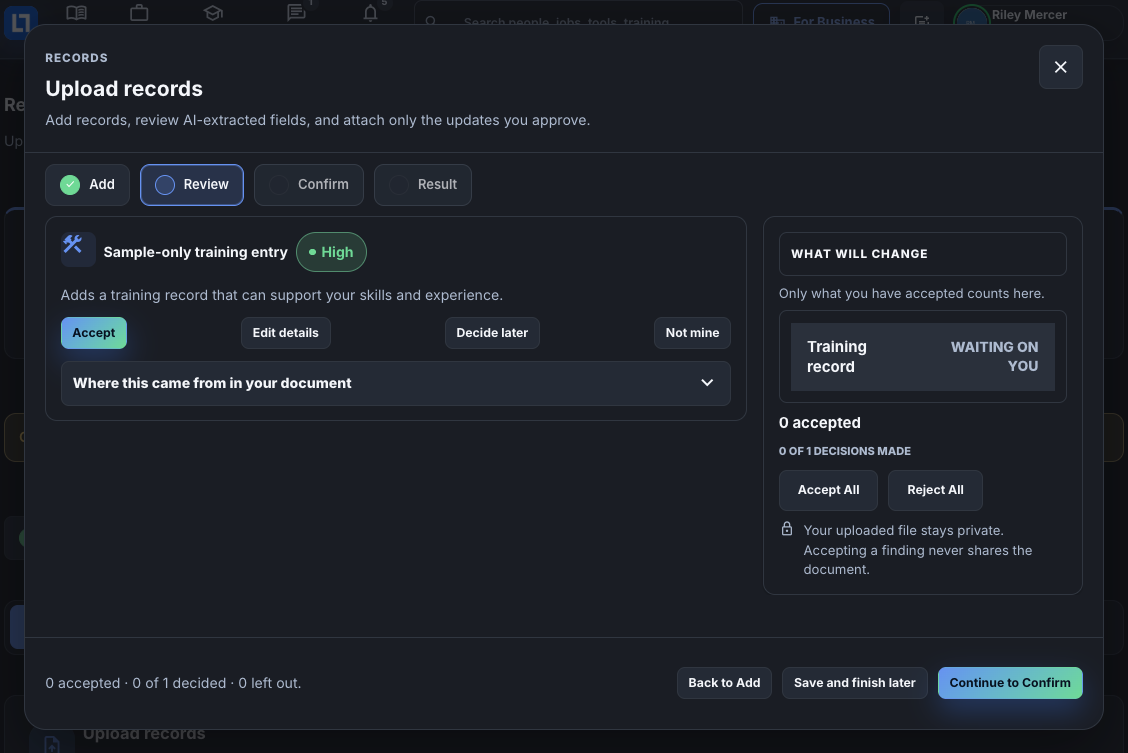The height and width of the screenshot is (753, 1128).
Task: Click the circle indicator on Confirm step
Action: click(x=279, y=185)
